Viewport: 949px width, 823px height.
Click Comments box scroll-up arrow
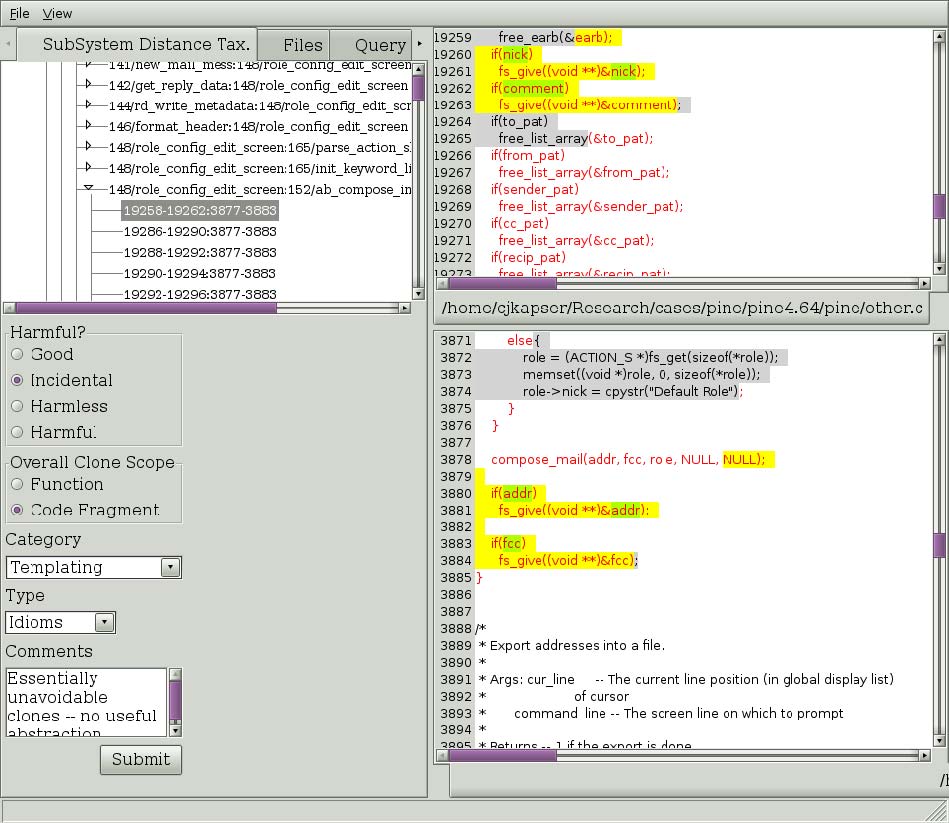pyautogui.click(x=176, y=674)
